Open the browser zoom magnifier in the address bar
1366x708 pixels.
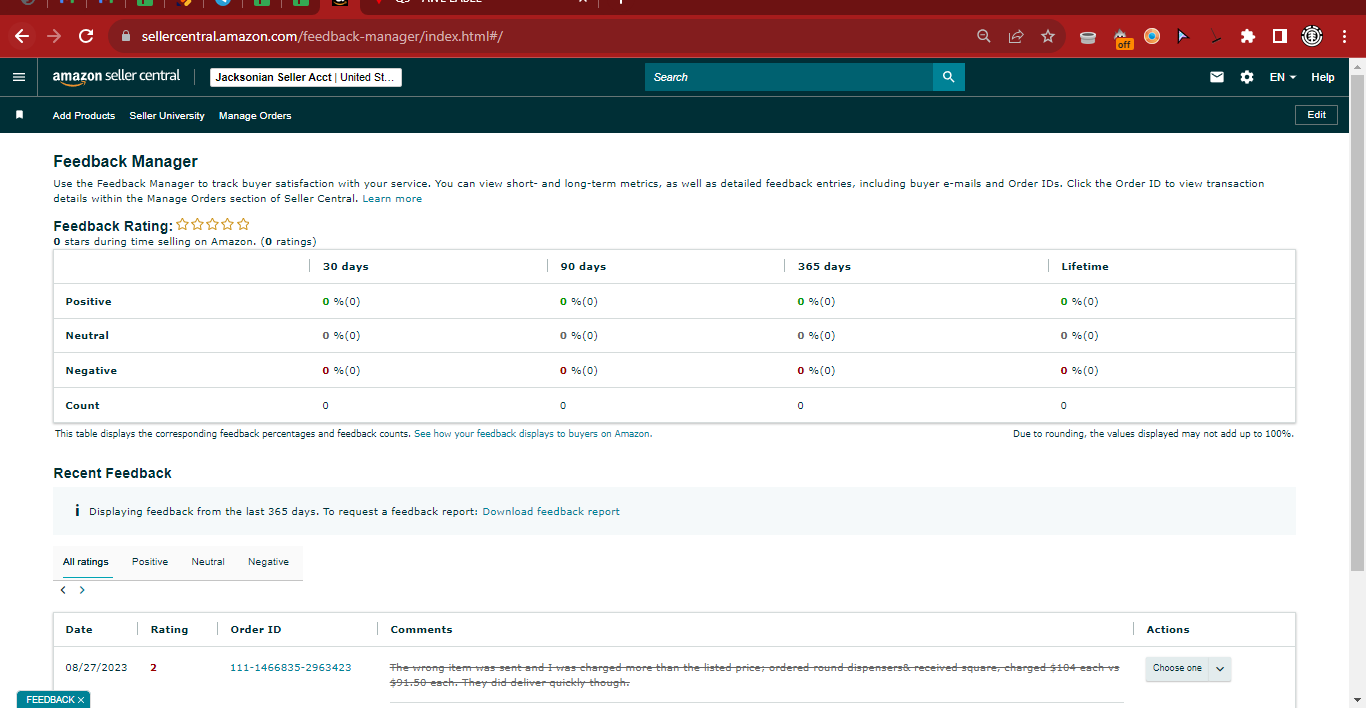(984, 36)
